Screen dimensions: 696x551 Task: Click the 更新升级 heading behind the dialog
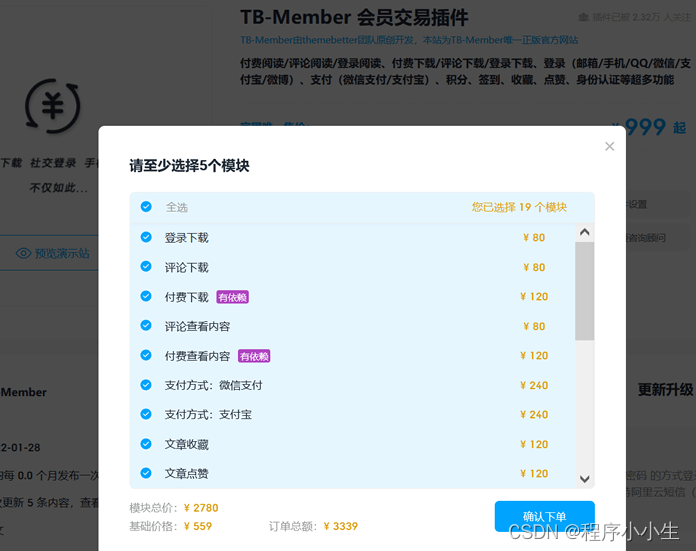point(665,390)
